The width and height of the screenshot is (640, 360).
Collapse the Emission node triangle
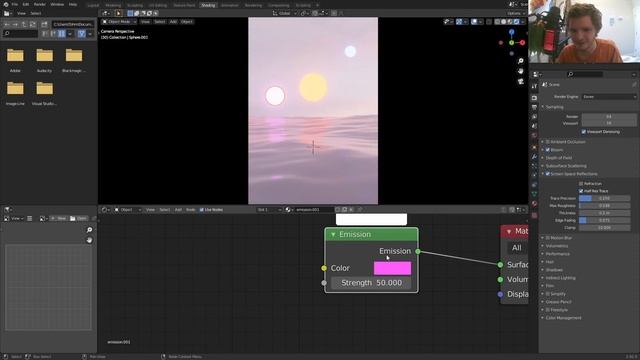tap(333, 235)
